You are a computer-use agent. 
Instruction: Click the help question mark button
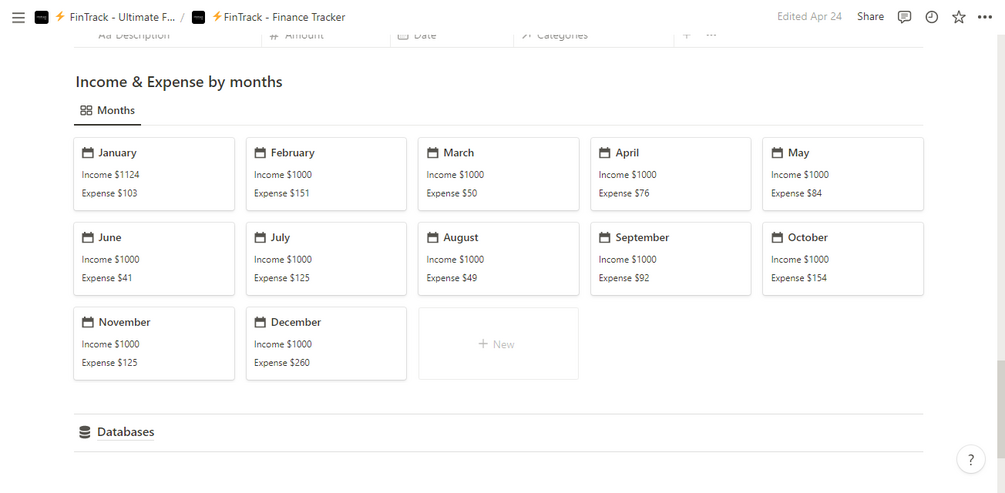[x=970, y=459]
